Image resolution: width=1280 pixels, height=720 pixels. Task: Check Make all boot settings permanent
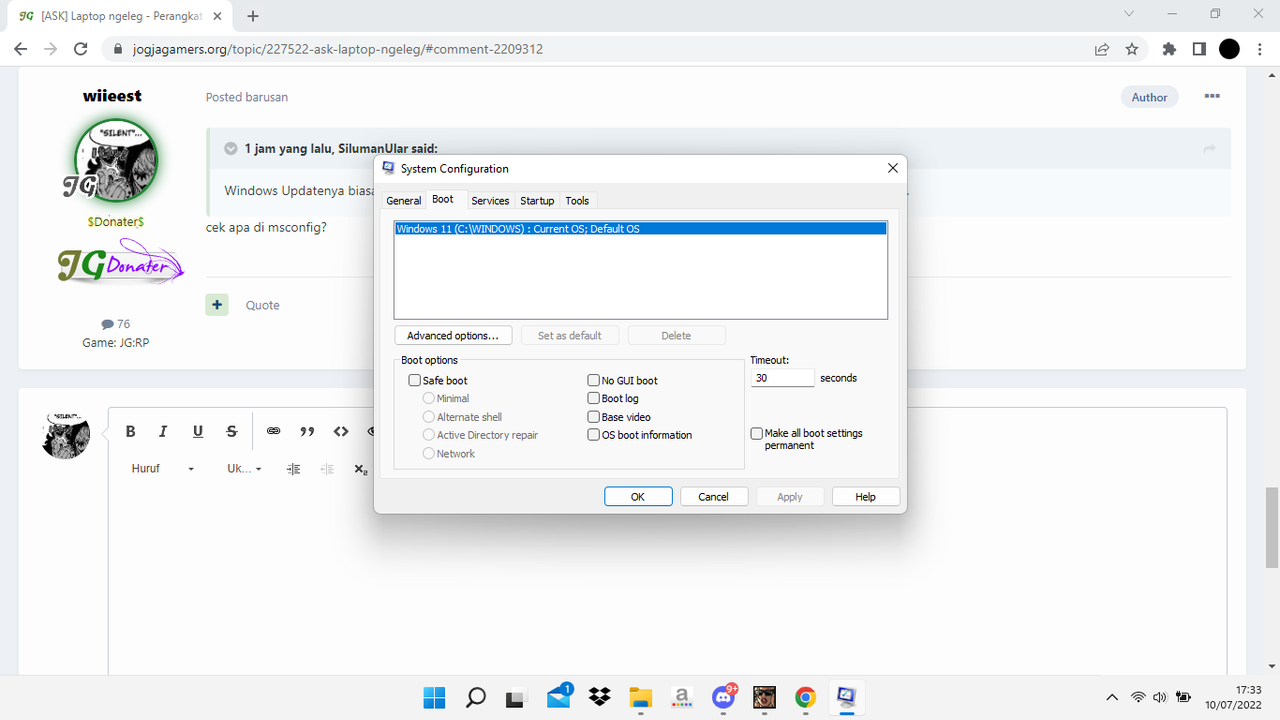click(757, 434)
